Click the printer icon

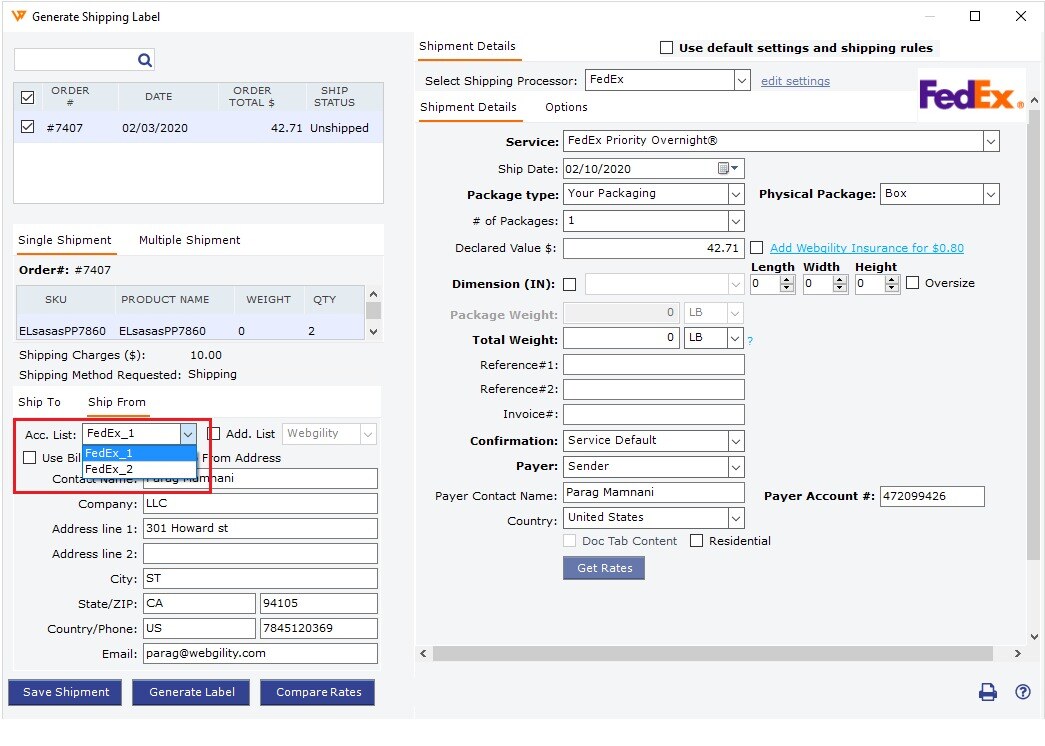click(988, 692)
